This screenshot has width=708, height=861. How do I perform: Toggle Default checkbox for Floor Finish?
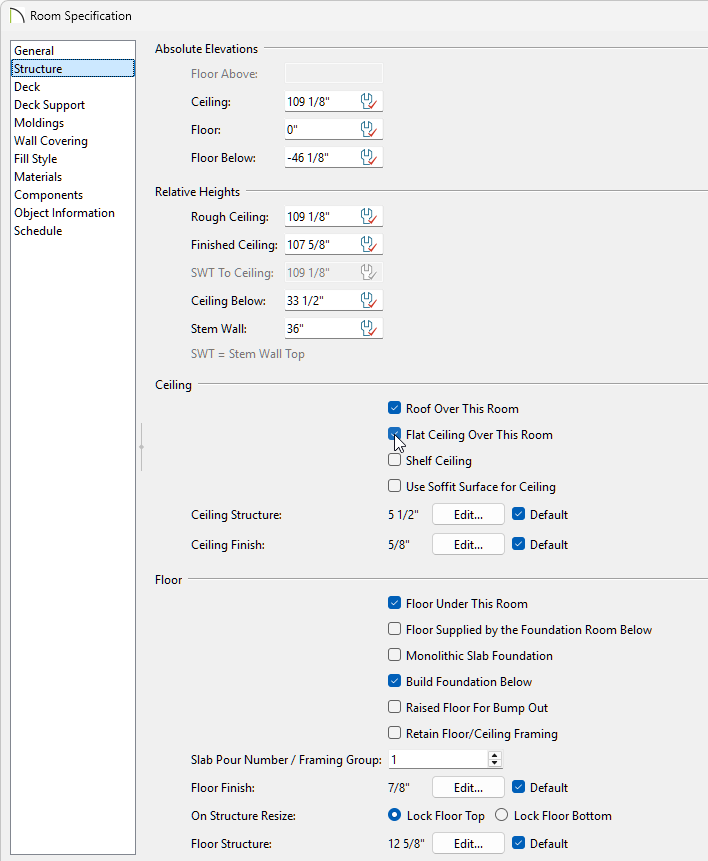pos(519,787)
